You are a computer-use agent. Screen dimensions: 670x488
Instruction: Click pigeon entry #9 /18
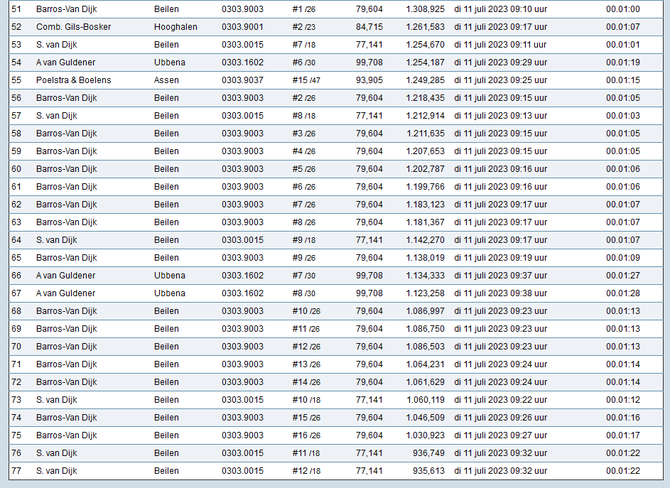click(303, 240)
